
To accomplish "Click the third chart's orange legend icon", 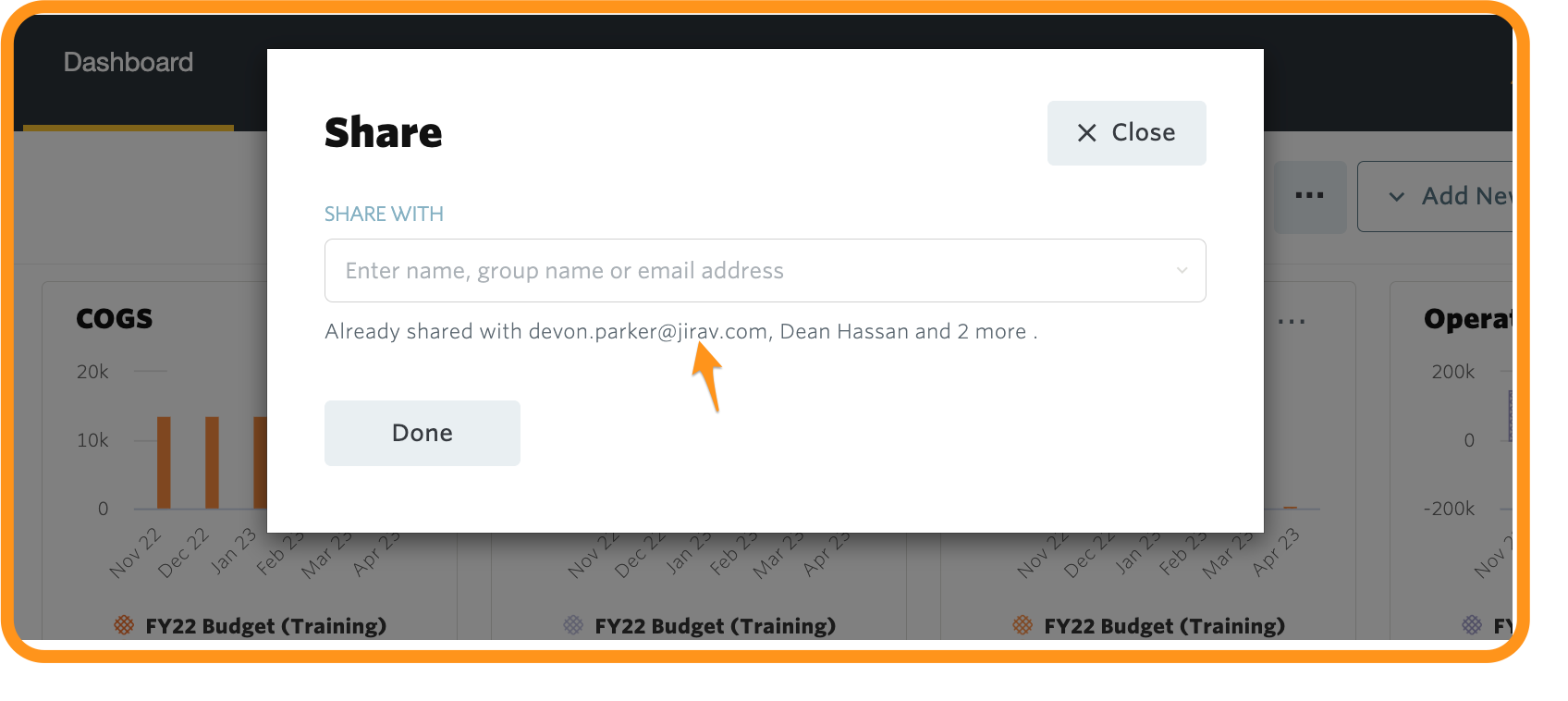I will [x=1023, y=625].
